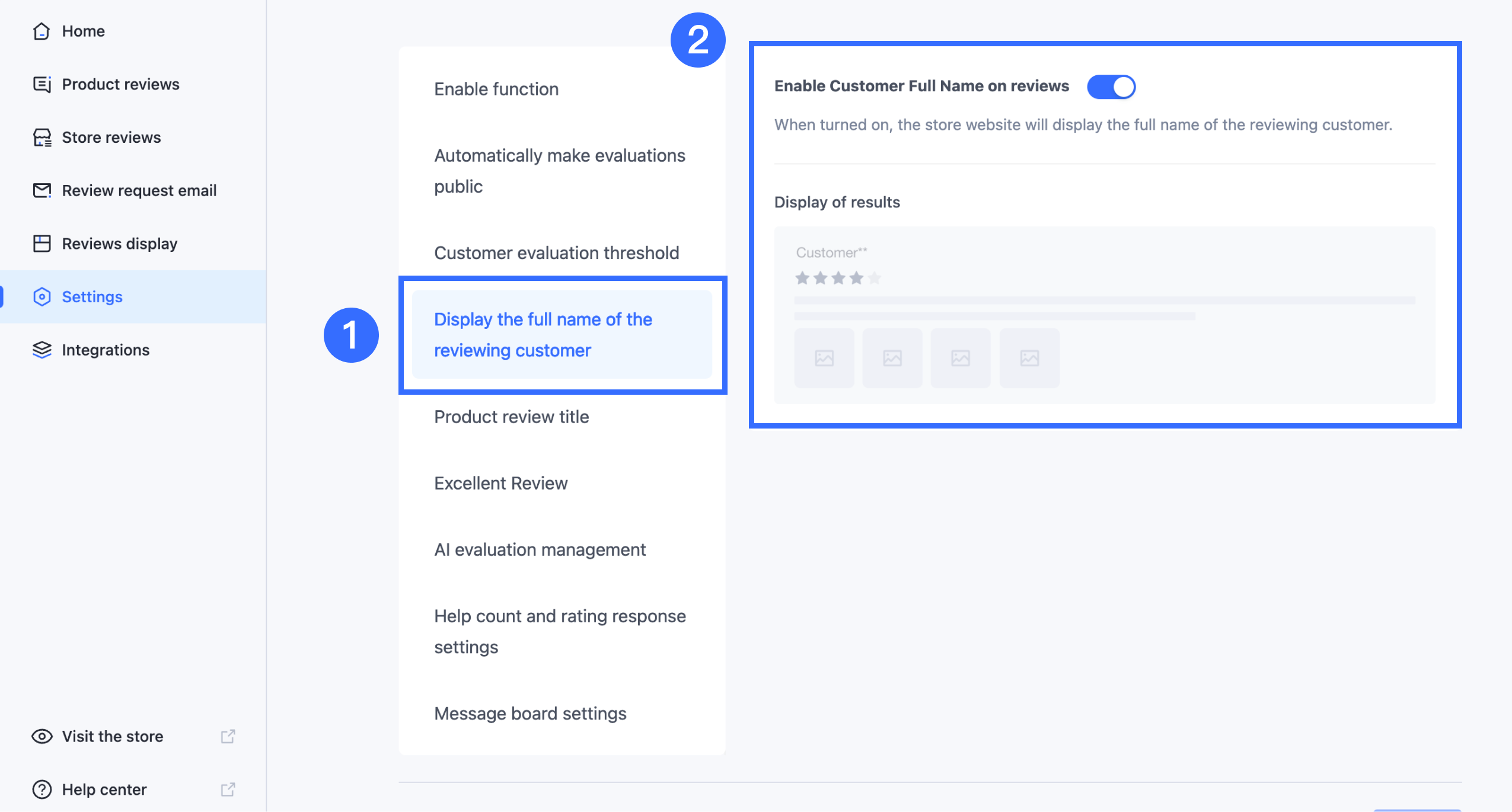Click the Product reviews list icon
The width and height of the screenshot is (1512, 812).
point(42,84)
